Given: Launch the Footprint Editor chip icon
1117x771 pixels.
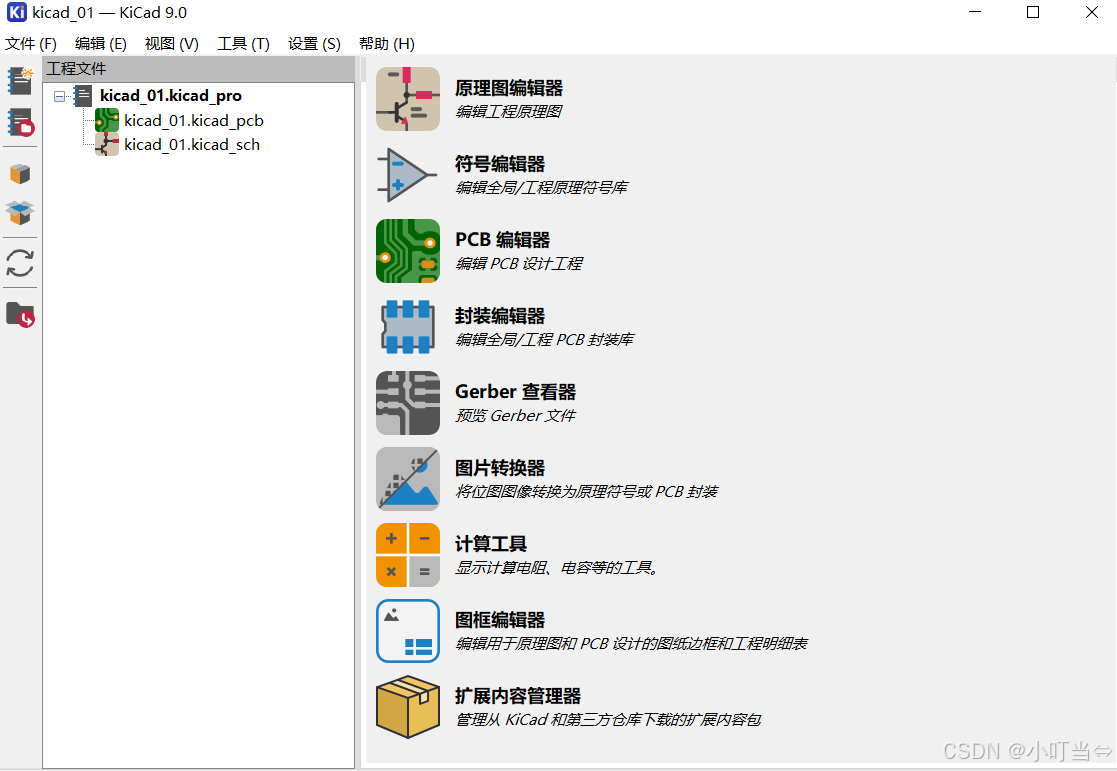Looking at the screenshot, I should tap(407, 327).
